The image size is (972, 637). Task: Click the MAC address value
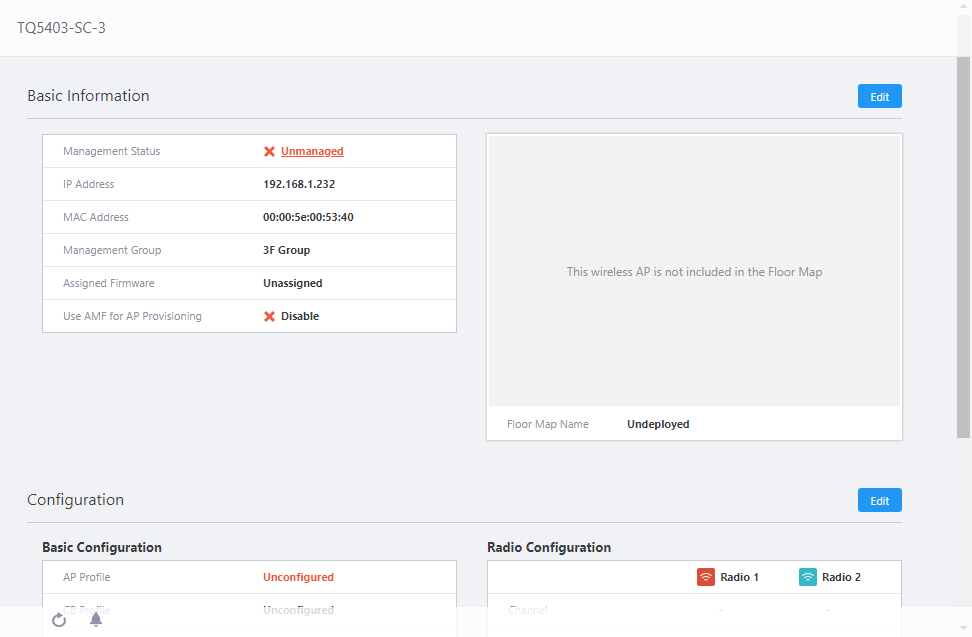tap(308, 217)
